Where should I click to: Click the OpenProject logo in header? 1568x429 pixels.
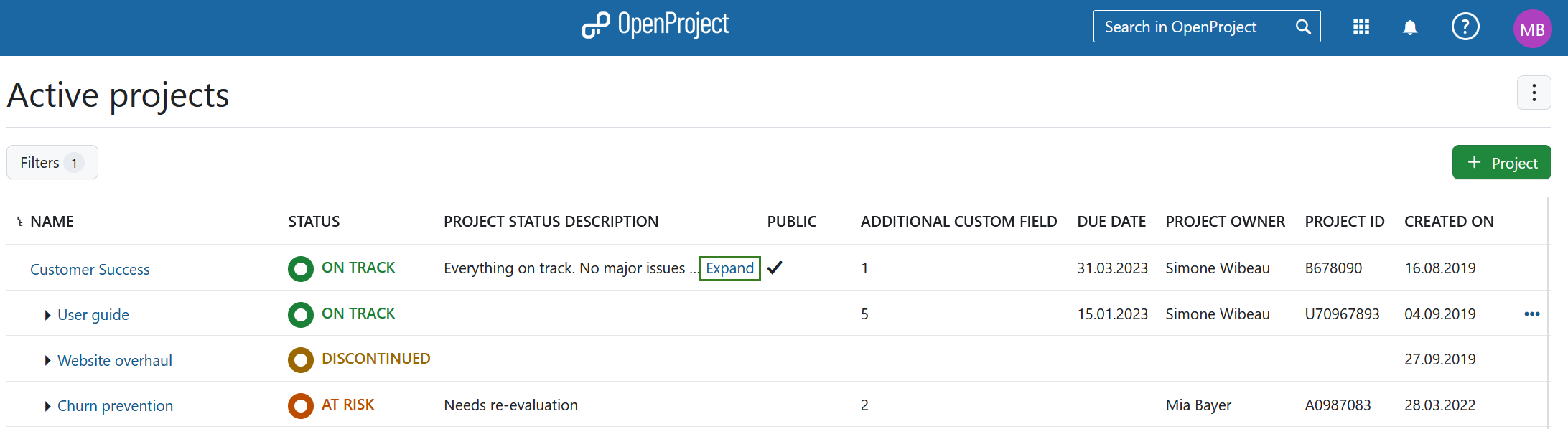(655, 26)
